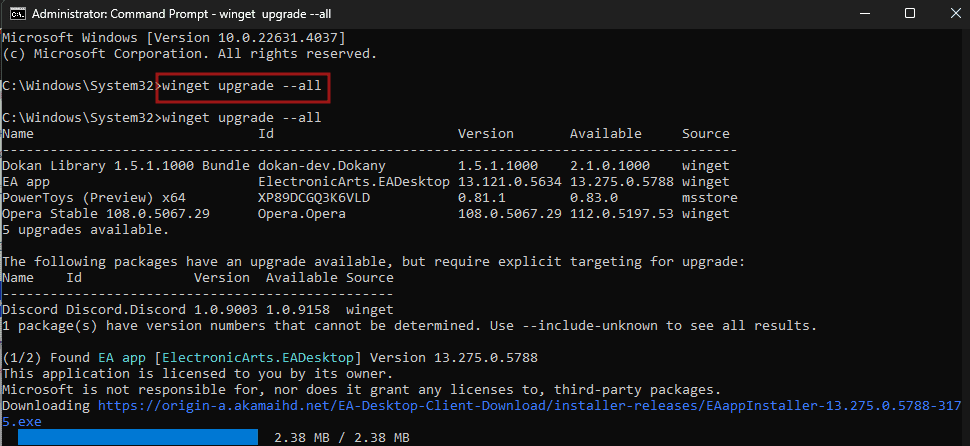Click 'EA app' name in the upgrade table
The height and width of the screenshot is (446, 970).
[x=26, y=182]
